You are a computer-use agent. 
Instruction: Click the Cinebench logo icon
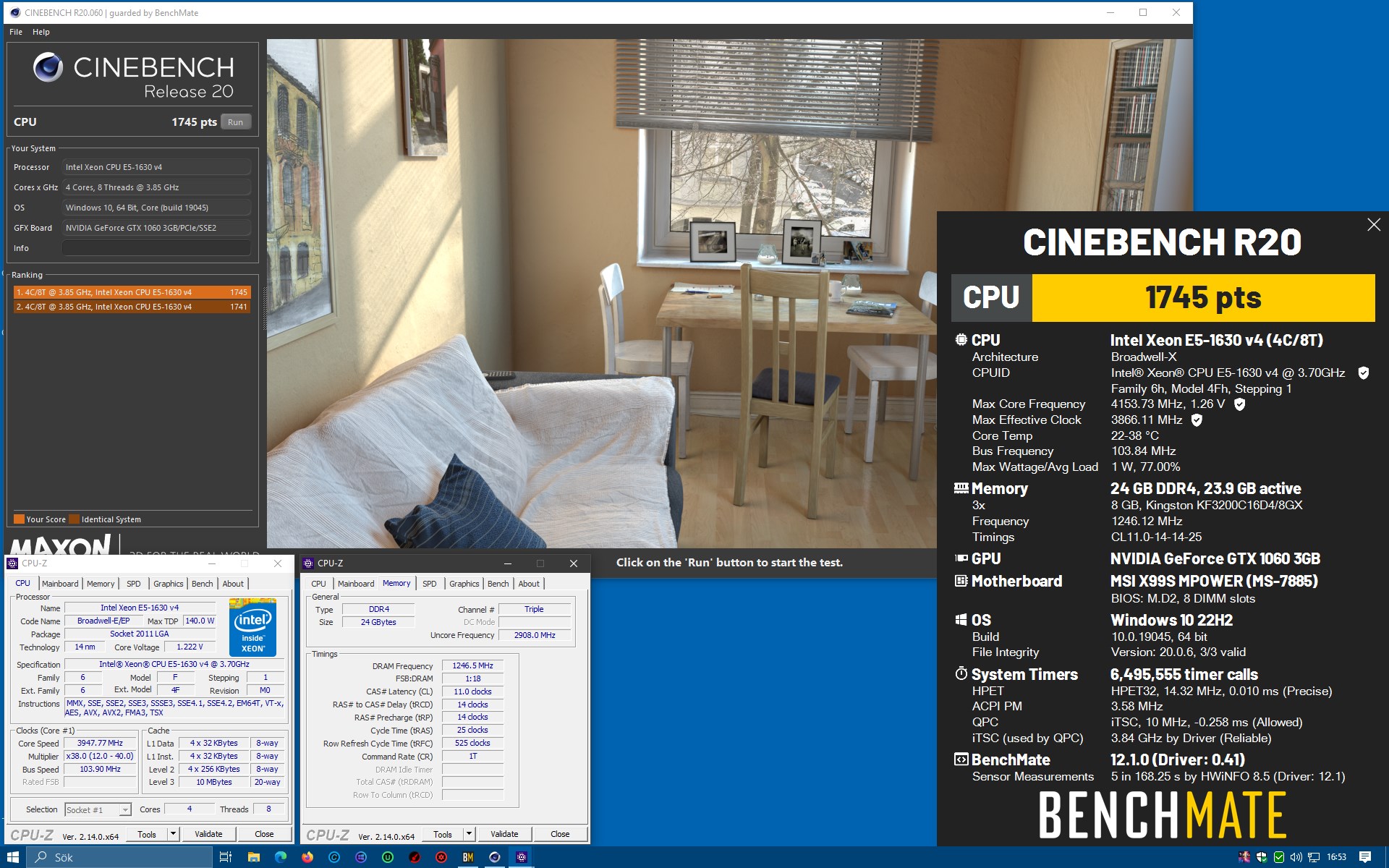(48, 67)
